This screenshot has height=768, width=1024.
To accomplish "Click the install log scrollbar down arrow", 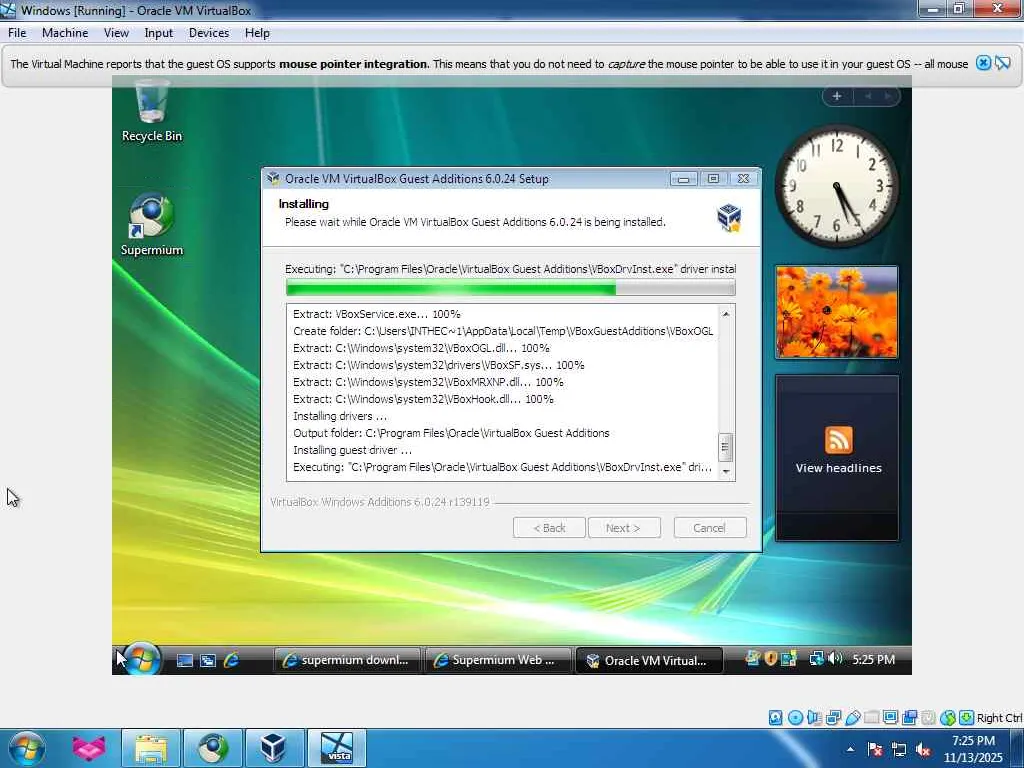I will [726, 471].
